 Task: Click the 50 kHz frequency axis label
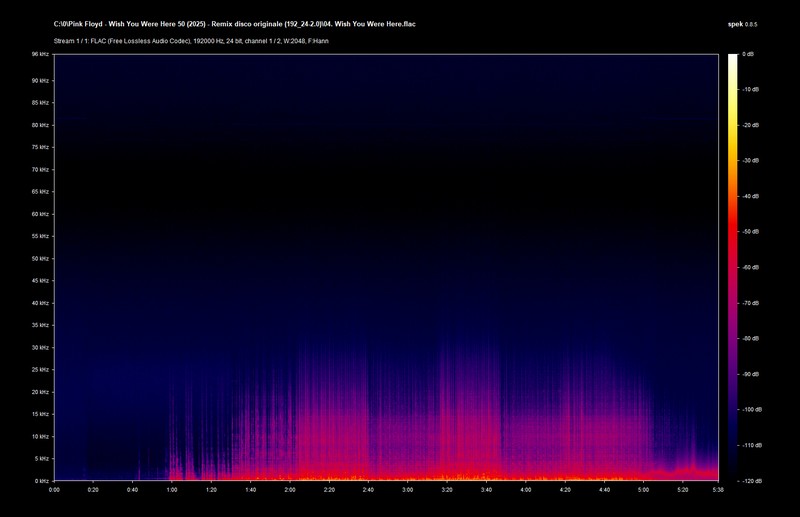pos(40,259)
